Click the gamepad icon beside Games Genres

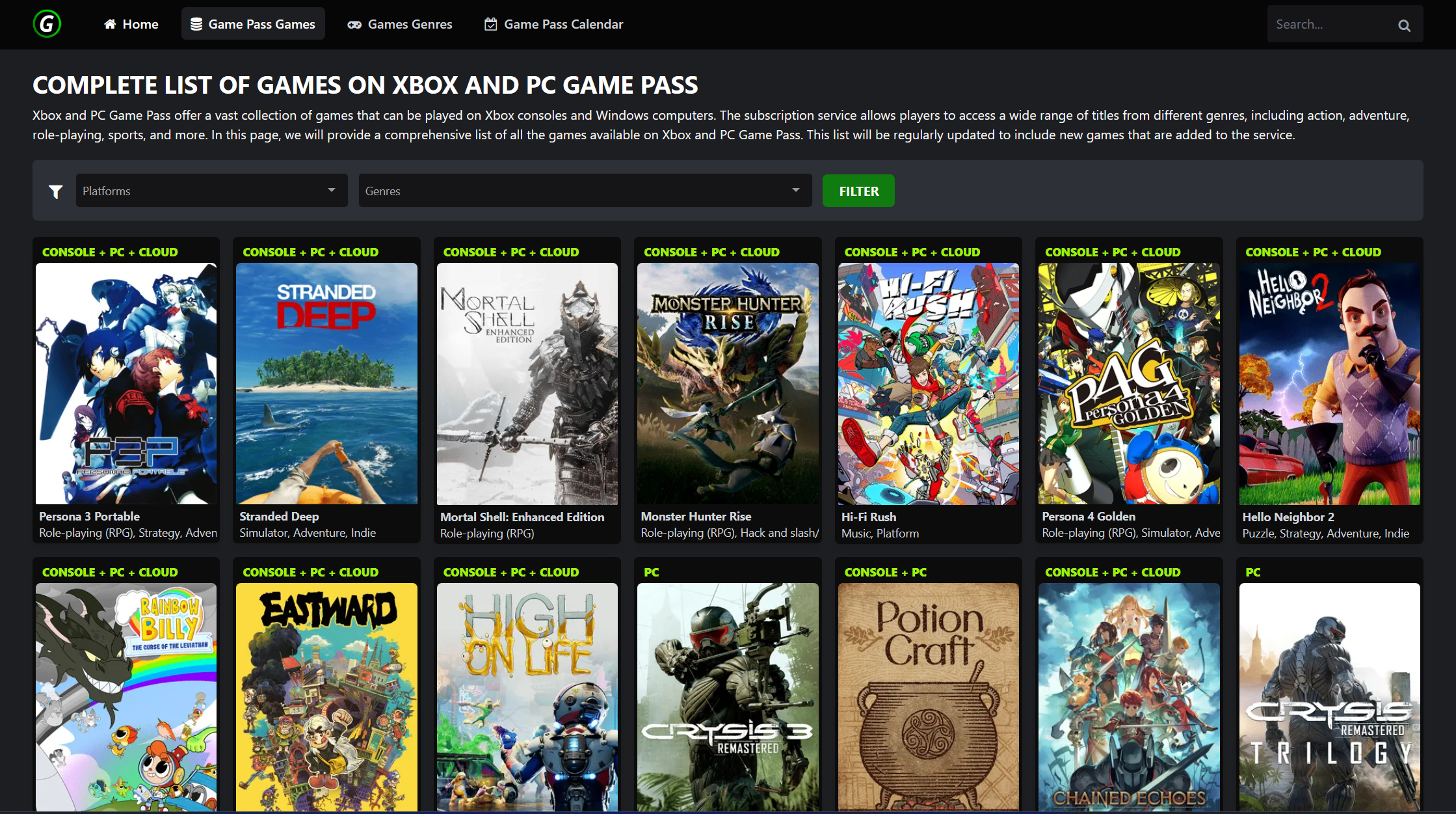click(x=354, y=25)
